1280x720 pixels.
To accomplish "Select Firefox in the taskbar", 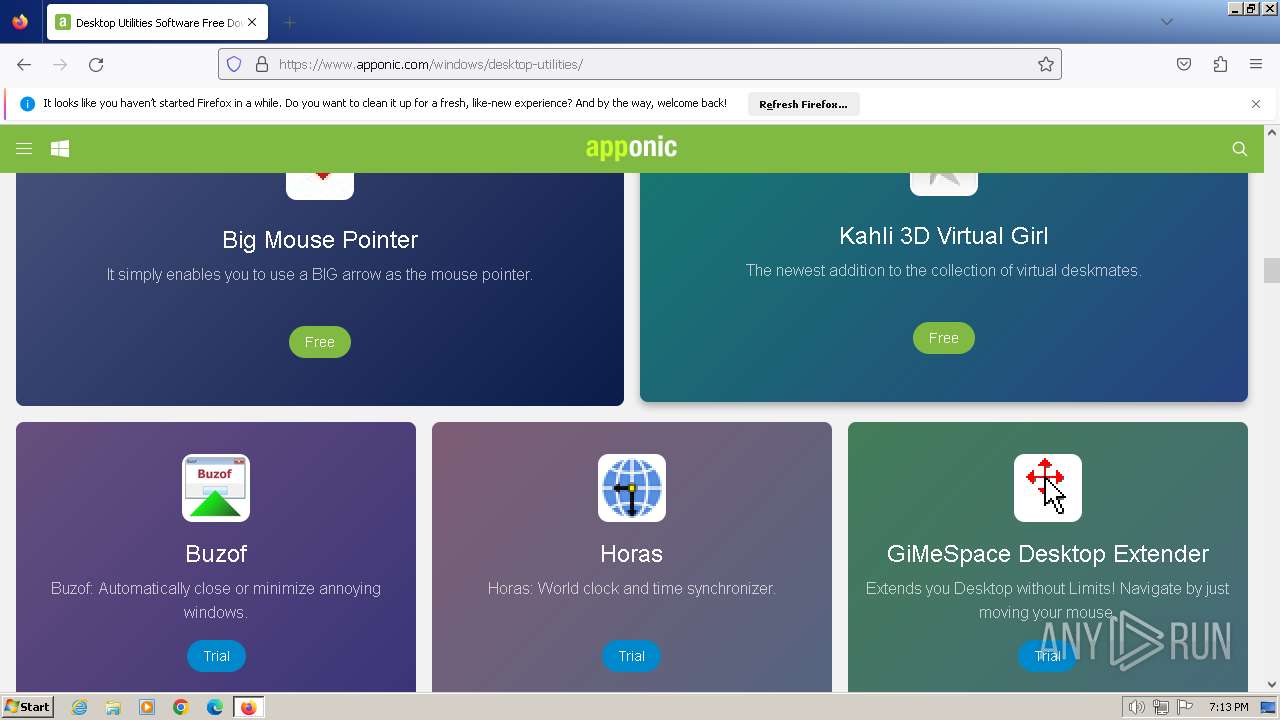I will tap(248, 707).
